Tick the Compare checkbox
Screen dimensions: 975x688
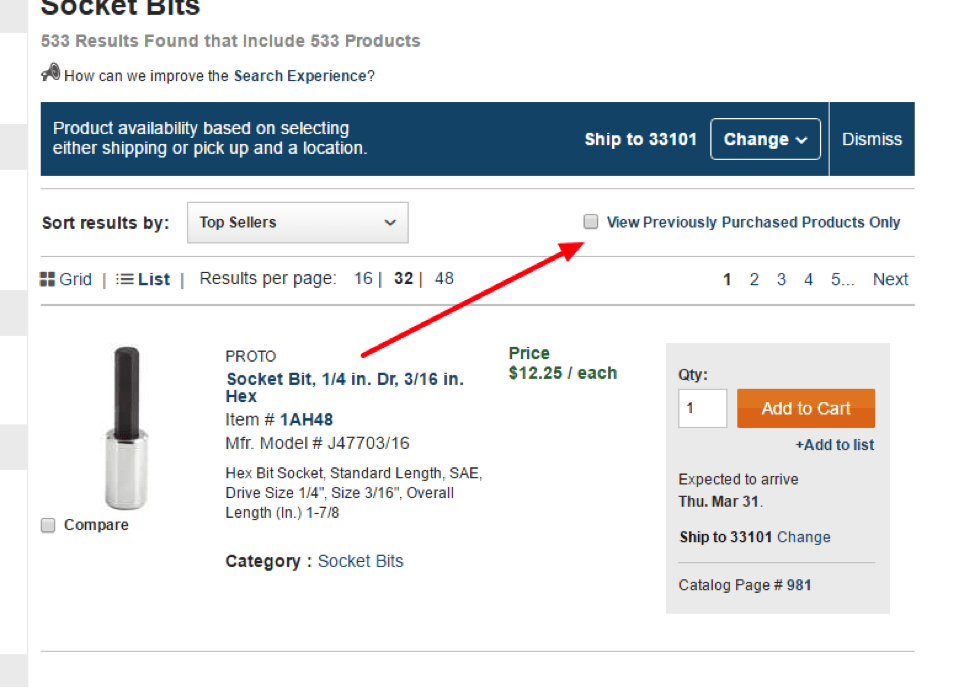[x=48, y=525]
